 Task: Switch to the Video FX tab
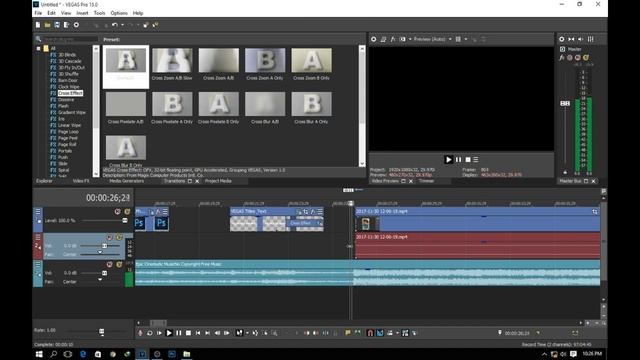click(x=81, y=181)
